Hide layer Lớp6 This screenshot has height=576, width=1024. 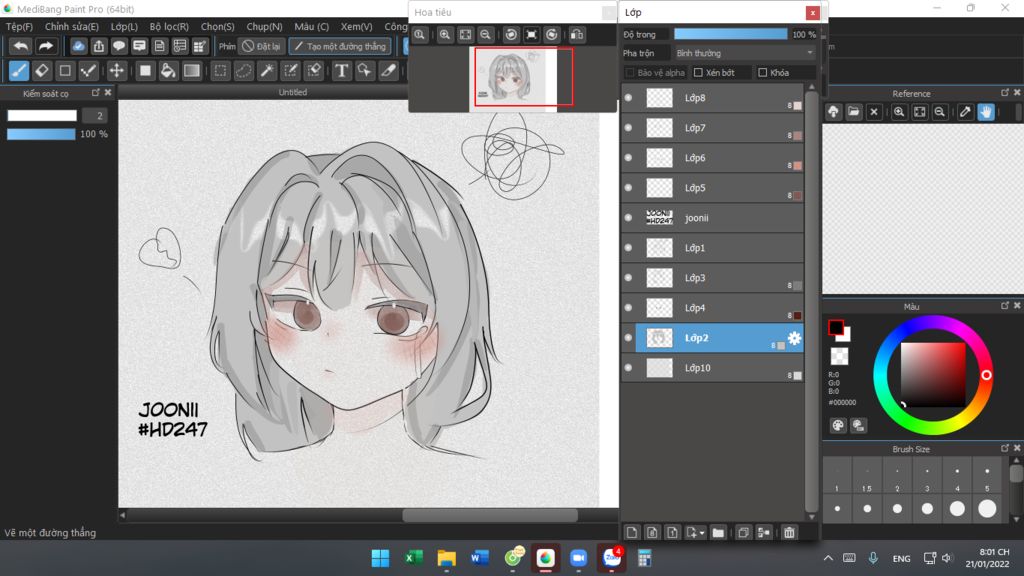coord(629,158)
